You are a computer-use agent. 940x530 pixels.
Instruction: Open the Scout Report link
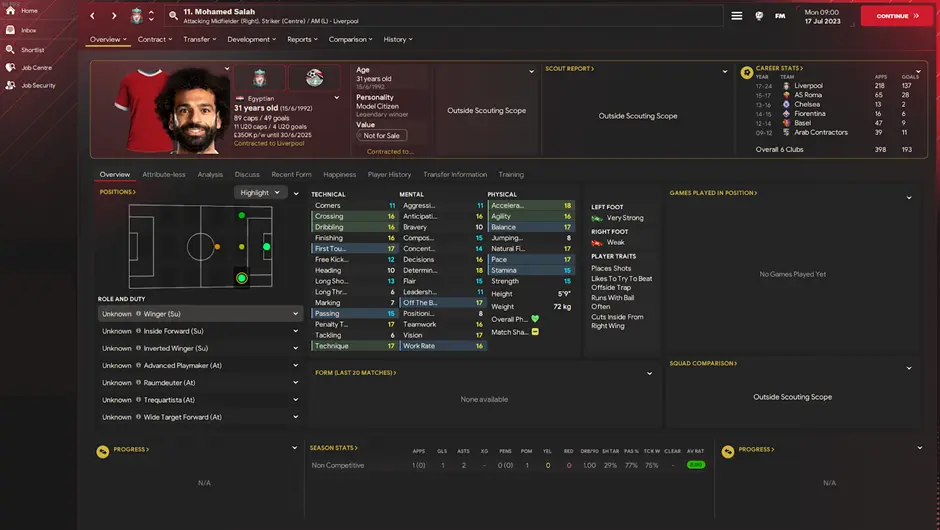[570, 69]
